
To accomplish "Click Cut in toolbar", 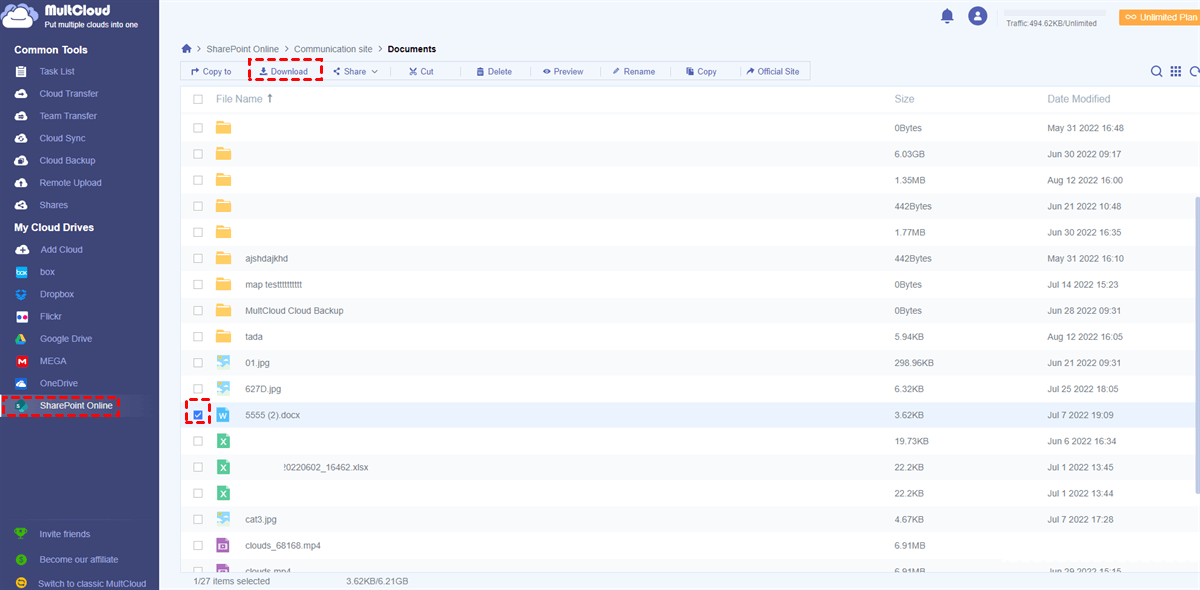I will (x=421, y=72).
